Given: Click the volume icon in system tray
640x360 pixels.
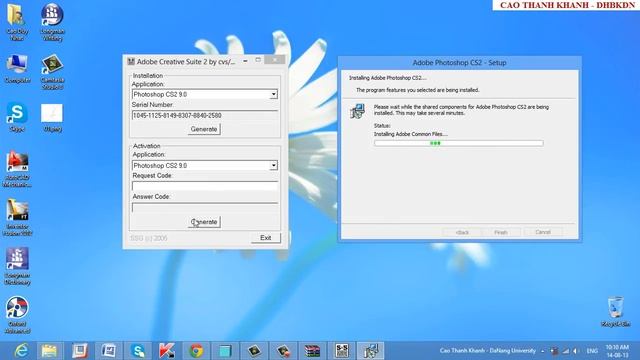Looking at the screenshot, I should coord(576,351).
